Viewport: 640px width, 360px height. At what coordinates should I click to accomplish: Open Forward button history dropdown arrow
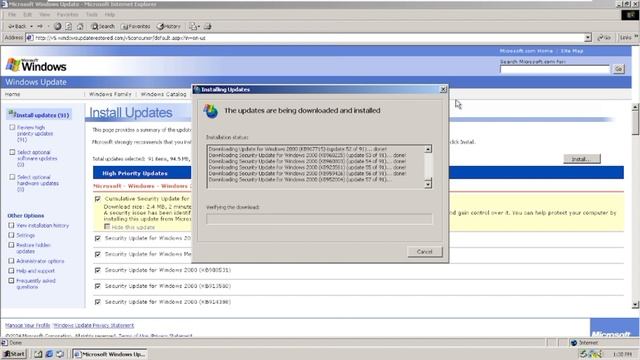click(x=48, y=27)
